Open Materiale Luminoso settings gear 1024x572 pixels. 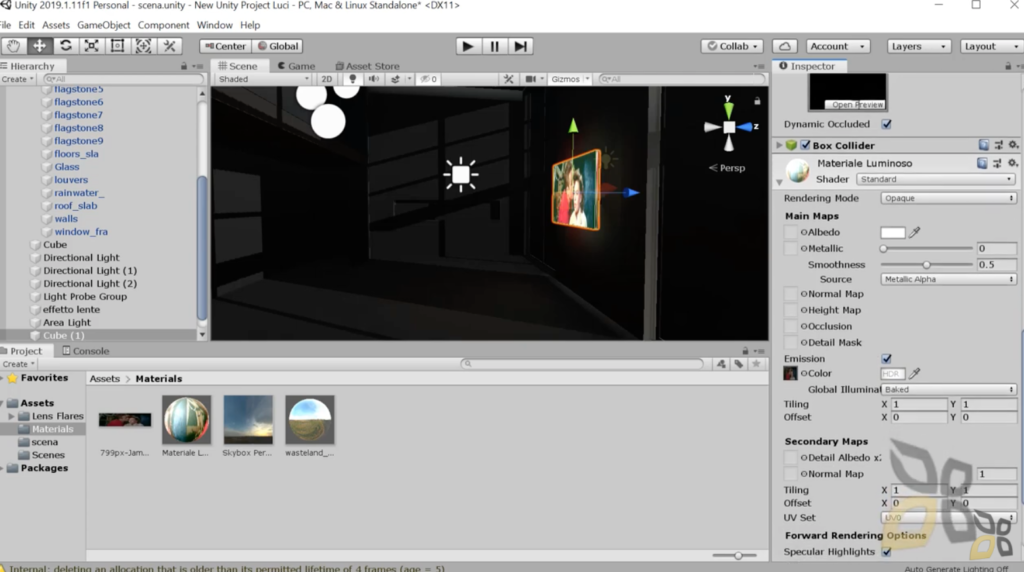coord(1012,163)
